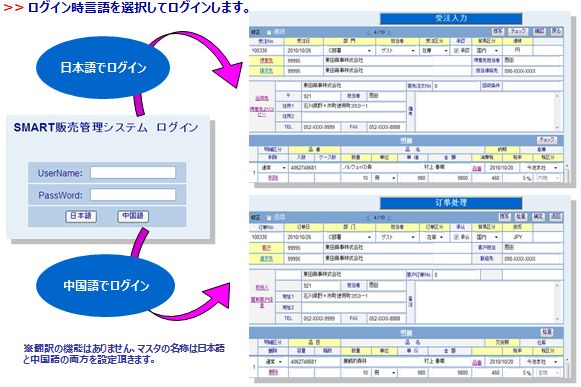
Task: Go to next record arrow beside 4/10 in 受注入力
Action: point(389,33)
